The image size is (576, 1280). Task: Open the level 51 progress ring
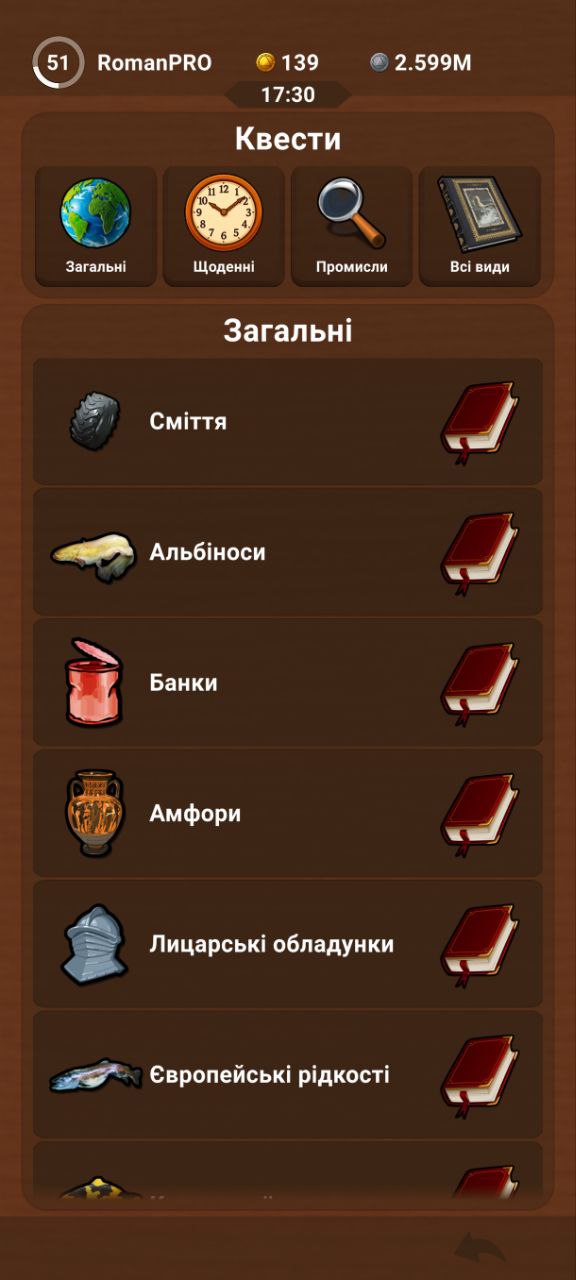pyautogui.click(x=58, y=63)
